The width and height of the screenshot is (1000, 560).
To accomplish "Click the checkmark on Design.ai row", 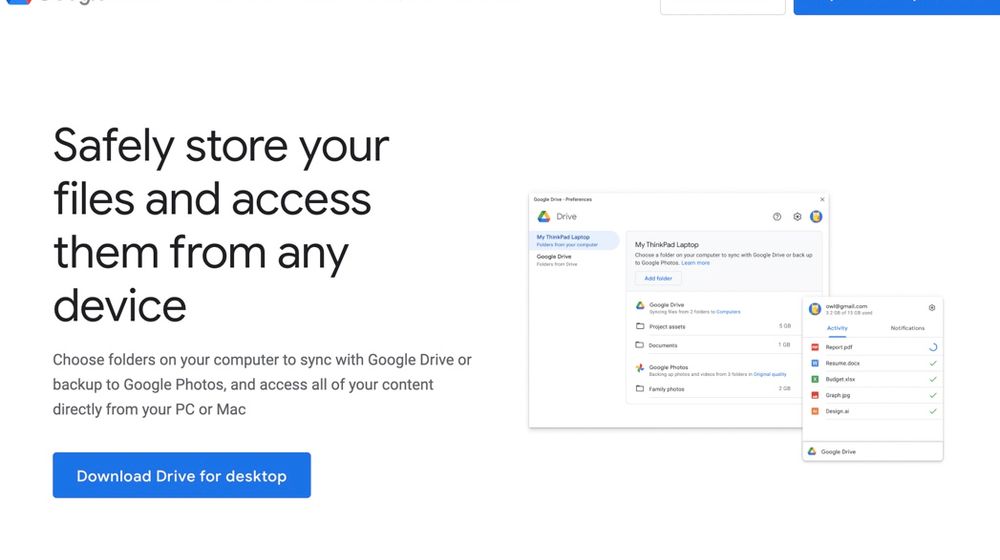I will click(x=933, y=411).
